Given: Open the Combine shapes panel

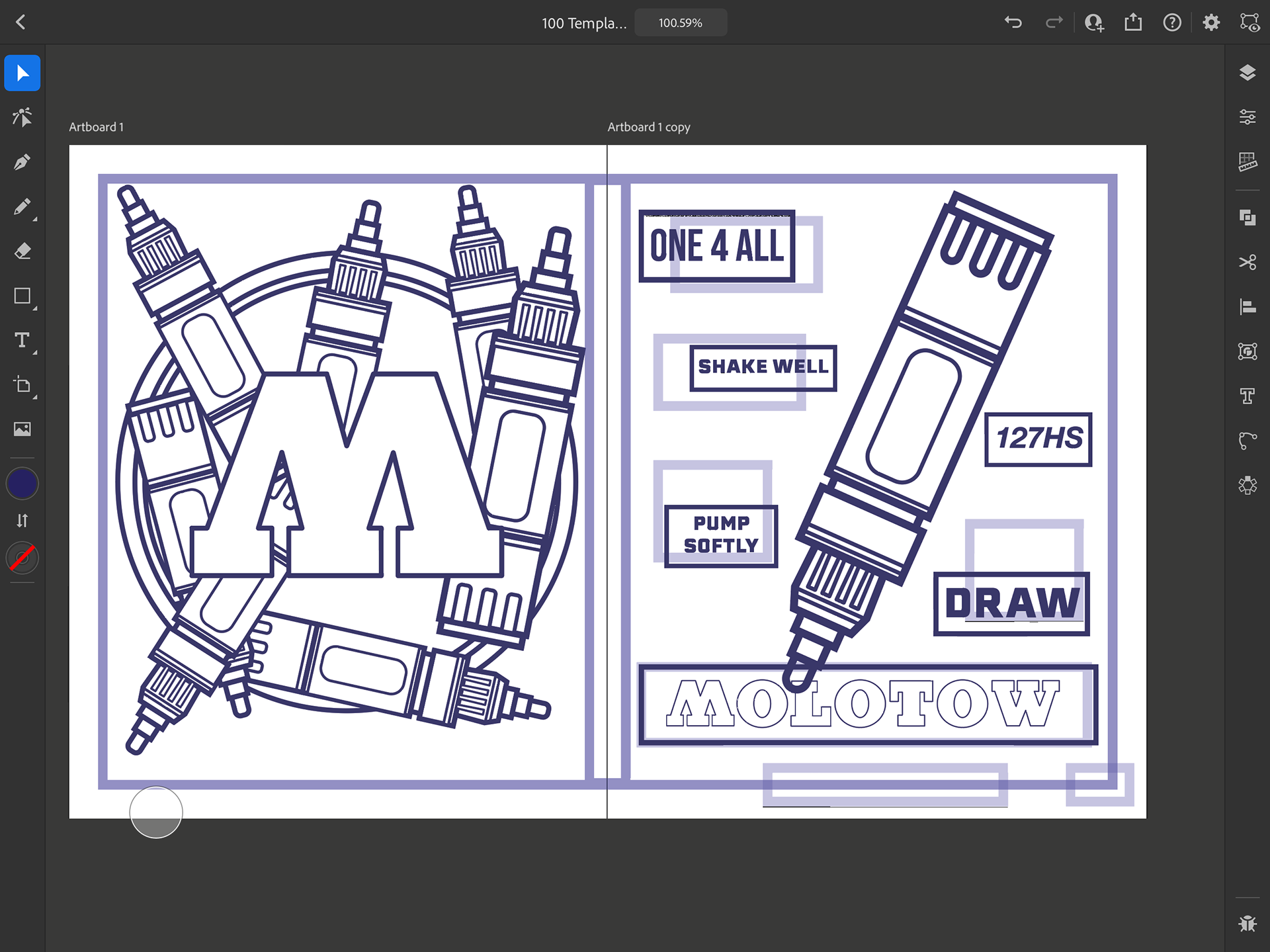Looking at the screenshot, I should click(1248, 218).
